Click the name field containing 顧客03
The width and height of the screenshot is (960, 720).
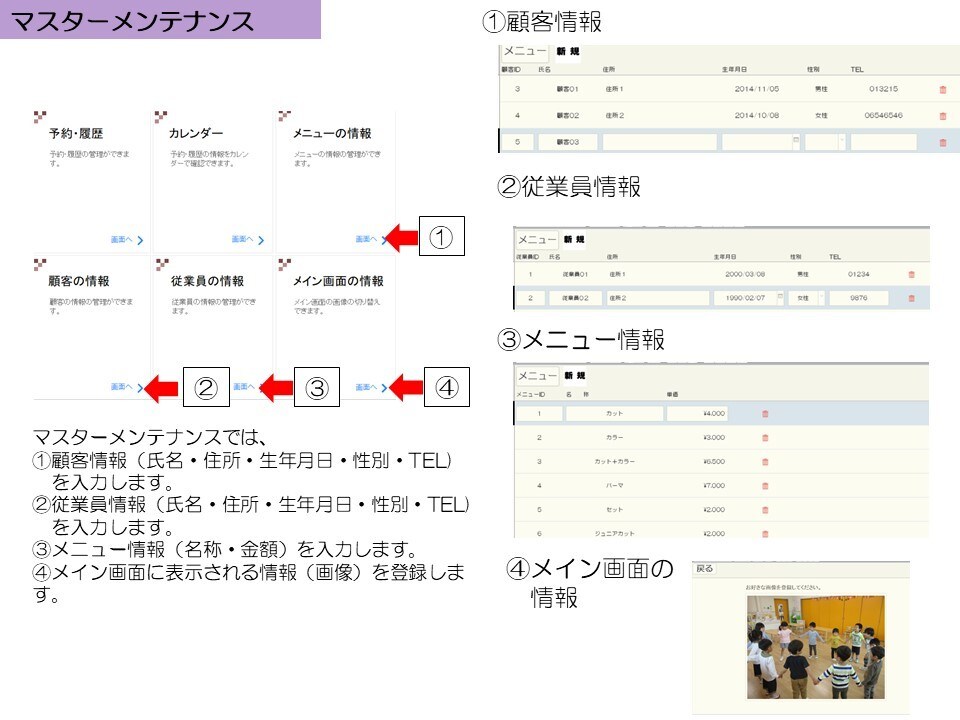point(567,142)
